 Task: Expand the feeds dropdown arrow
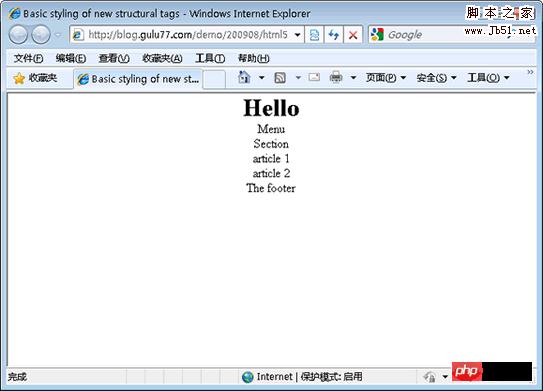(298, 78)
